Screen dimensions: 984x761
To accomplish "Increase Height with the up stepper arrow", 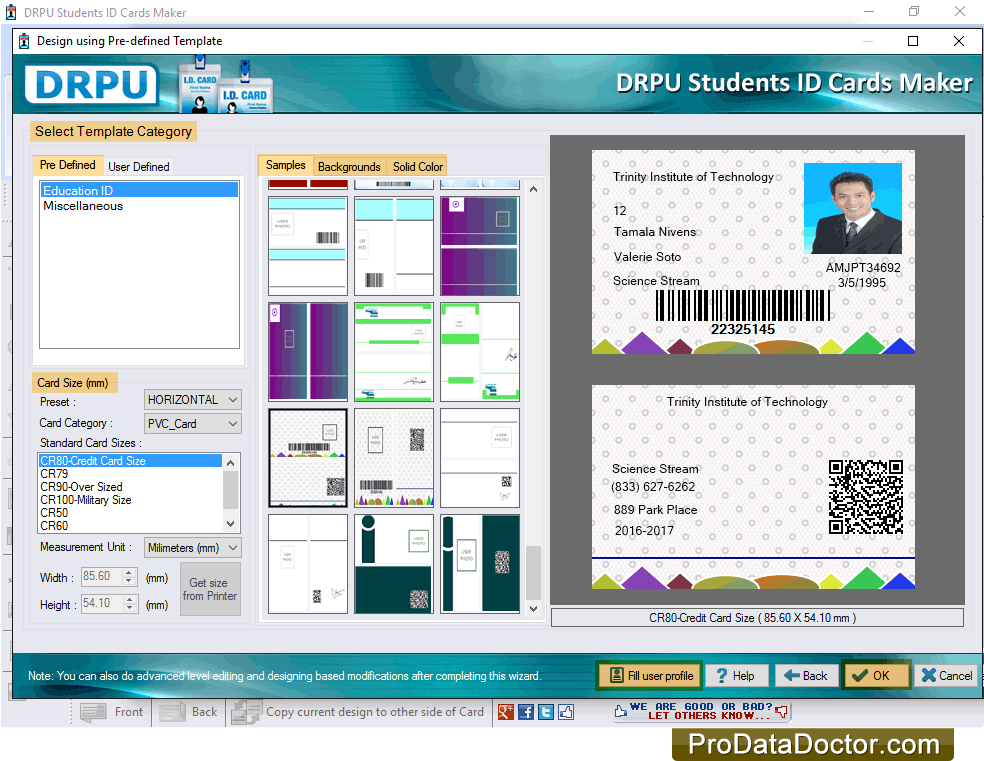I will tap(129, 599).
